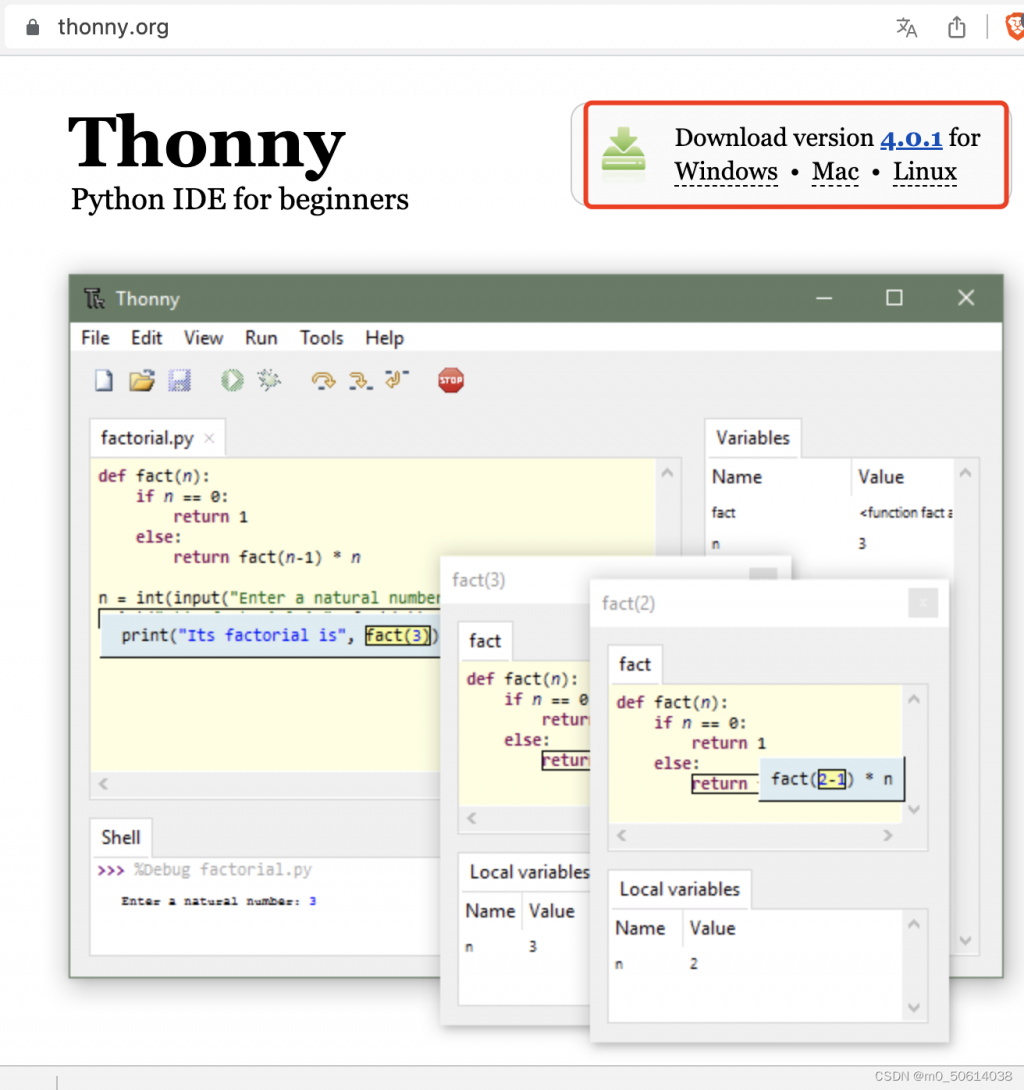Click the Value column header in fact(2) local variables
The width and height of the screenshot is (1024, 1090).
click(x=713, y=928)
